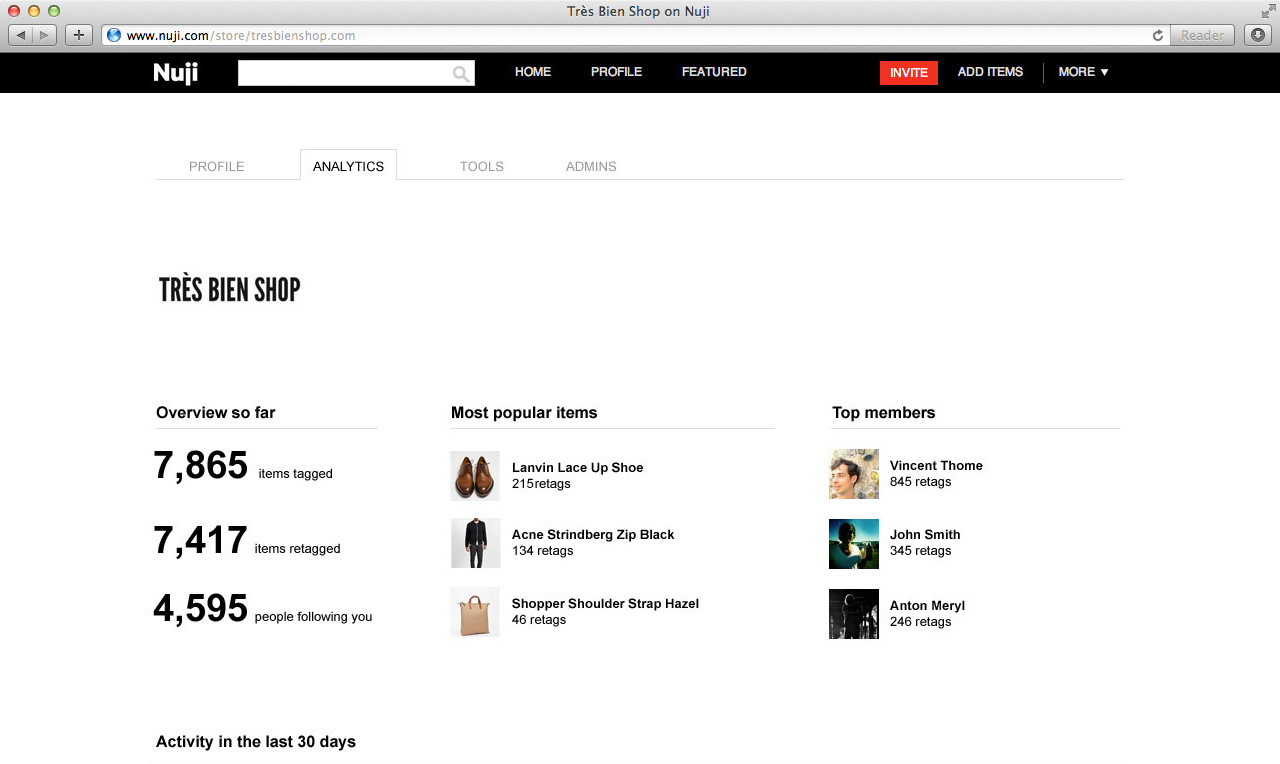The height and width of the screenshot is (764, 1280).
Task: Click the Shopper Shoulder Strap Hazel title
Action: point(605,603)
